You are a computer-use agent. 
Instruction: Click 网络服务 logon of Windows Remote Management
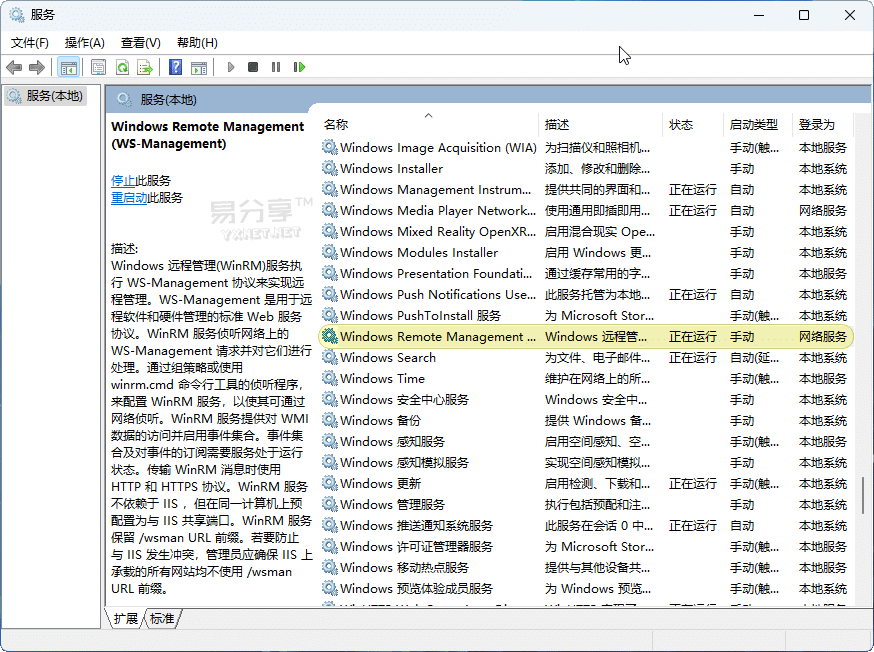click(823, 337)
